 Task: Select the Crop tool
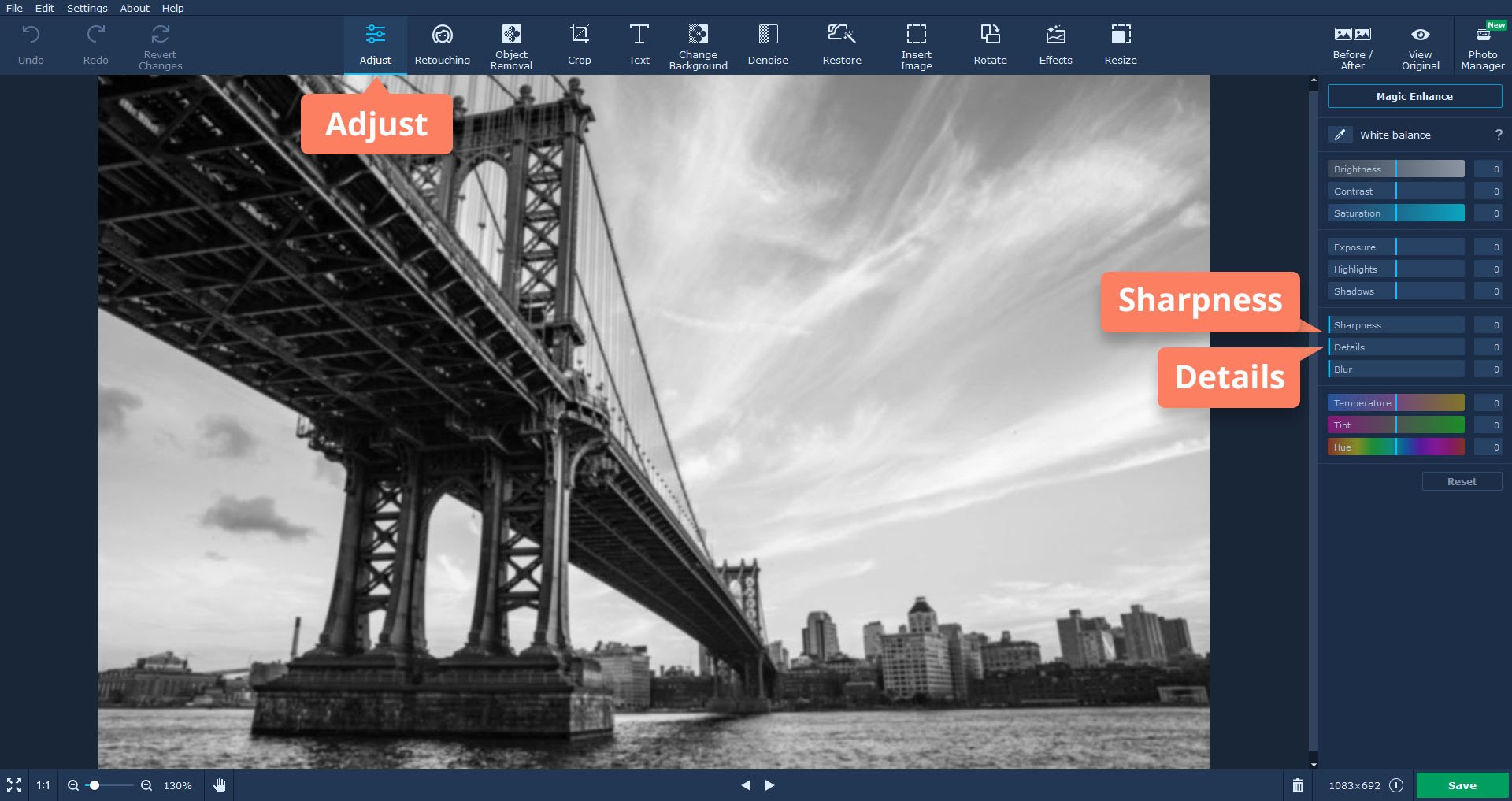579,45
